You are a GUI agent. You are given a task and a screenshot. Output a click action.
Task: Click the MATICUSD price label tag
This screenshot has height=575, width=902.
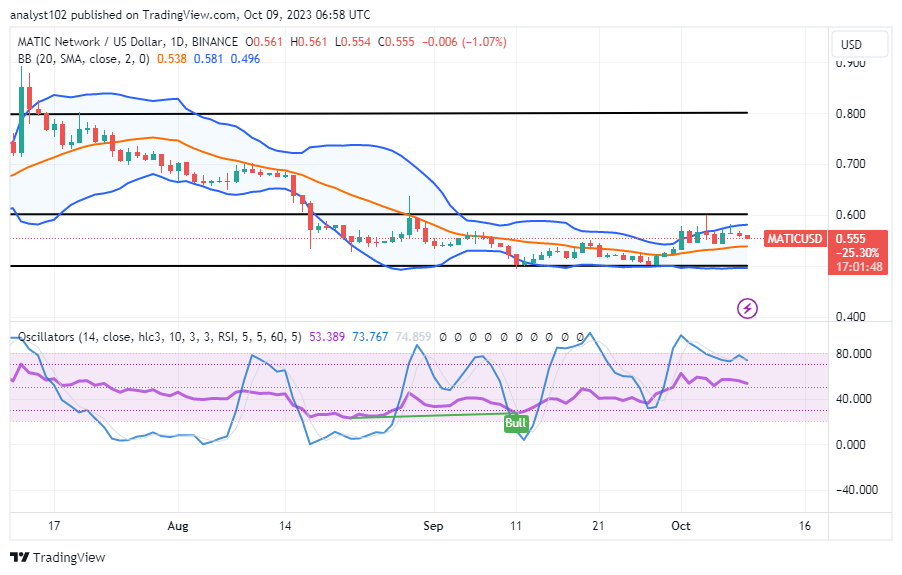[x=795, y=239]
